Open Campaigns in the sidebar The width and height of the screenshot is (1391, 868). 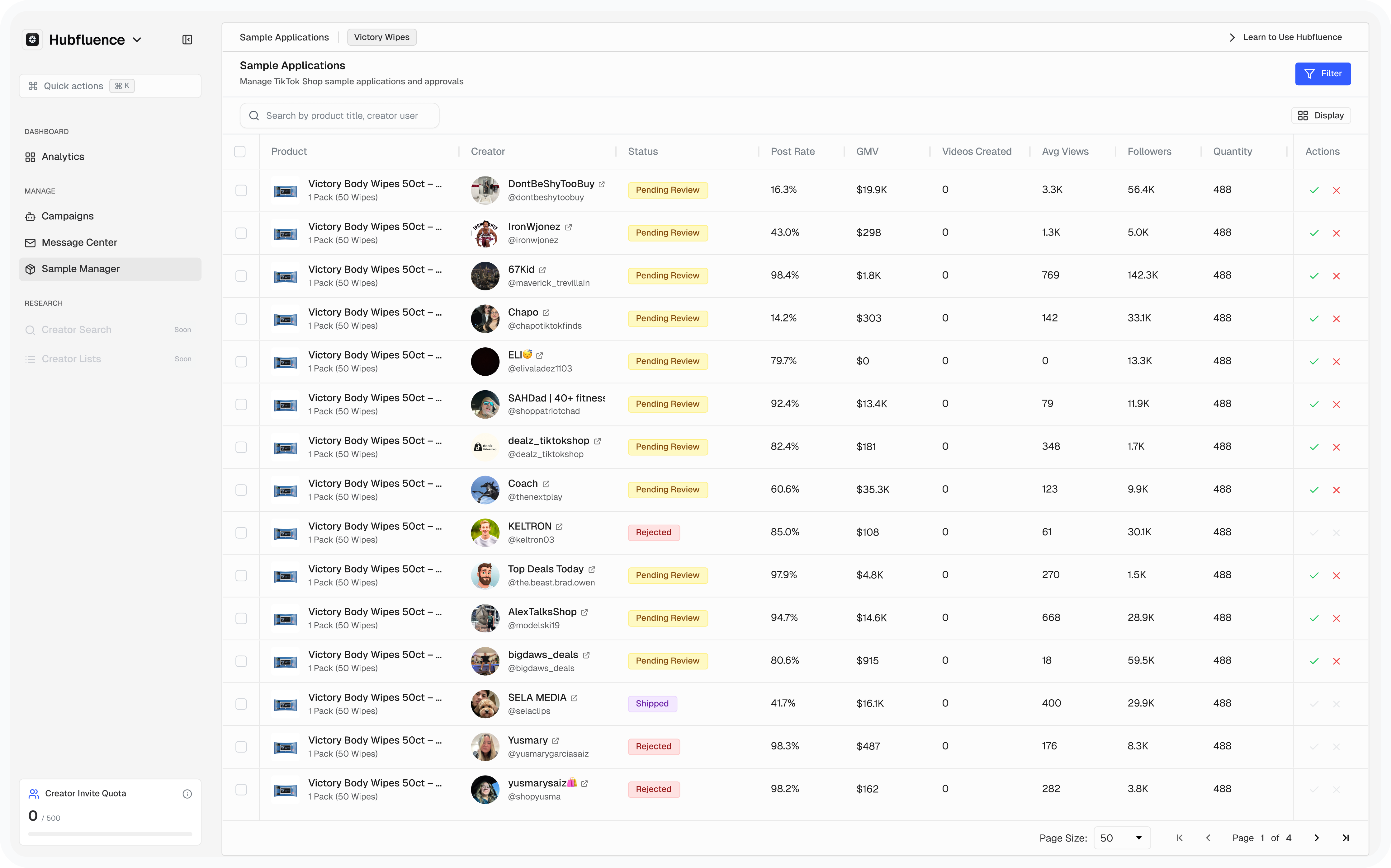pos(67,216)
